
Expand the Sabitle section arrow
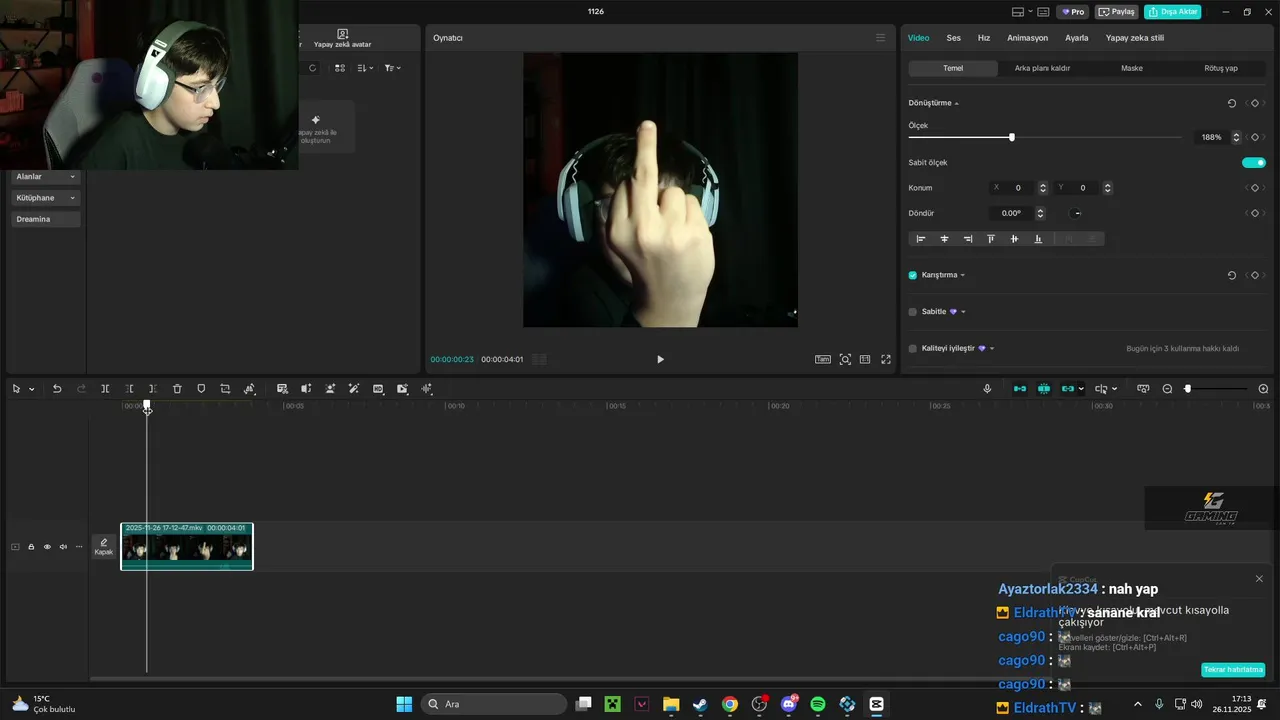(963, 312)
